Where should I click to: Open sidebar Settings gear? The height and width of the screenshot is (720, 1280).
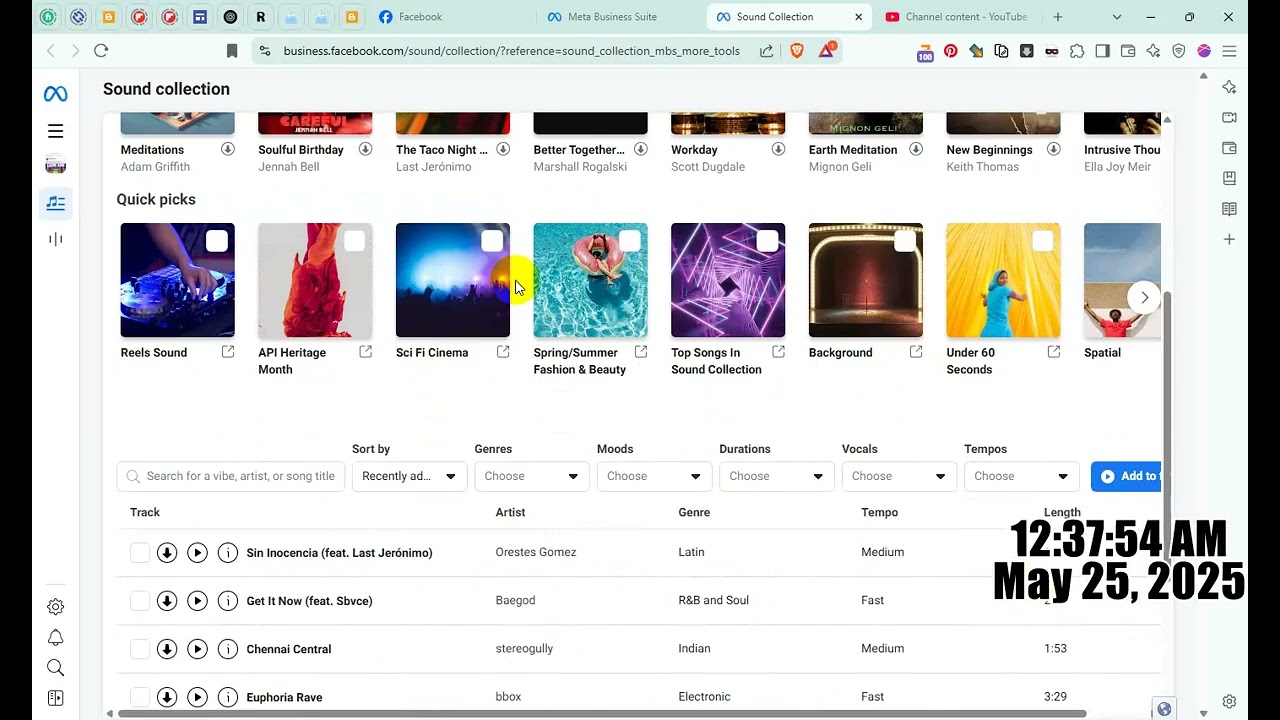55,607
